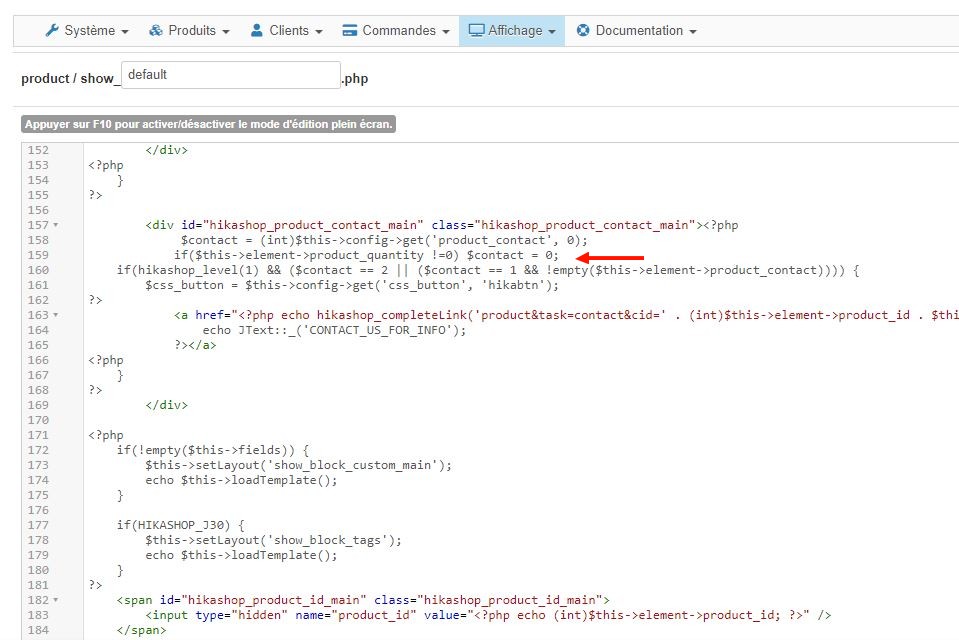Click the cubes icon beside Produits
The width and height of the screenshot is (959, 640).
coord(156,31)
